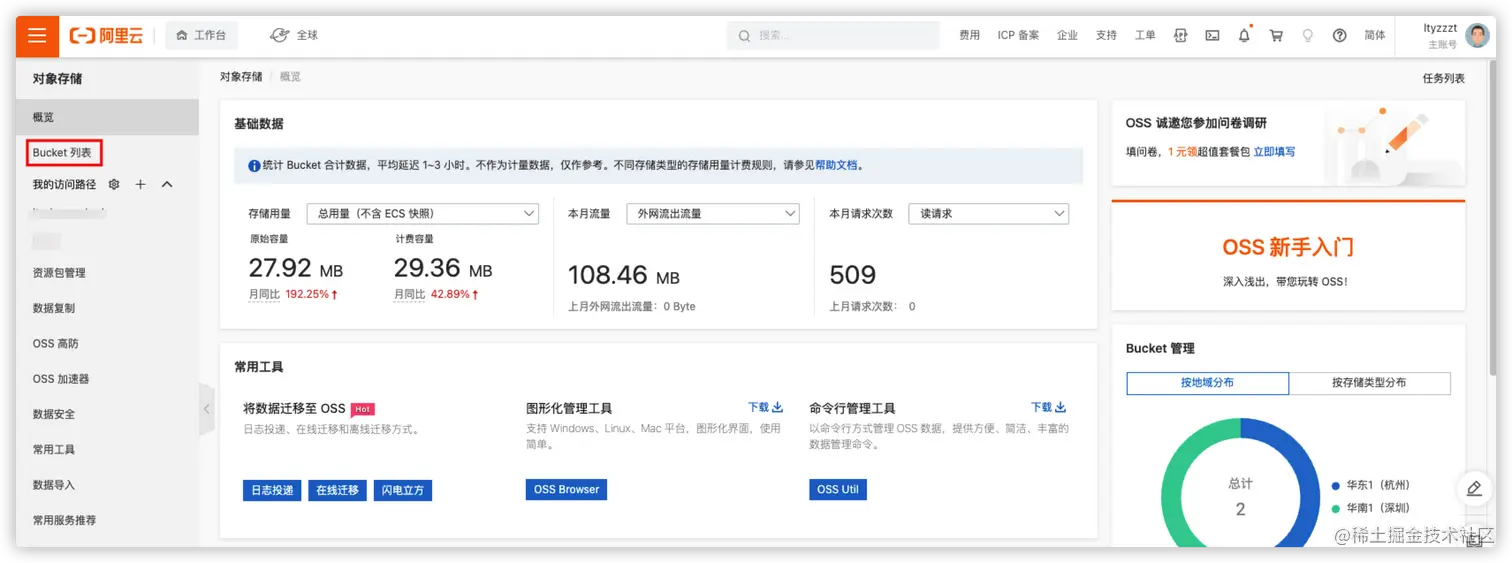This screenshot has width=1512, height=563.
Task: Open the orange hamburger main menu
Action: (37, 36)
